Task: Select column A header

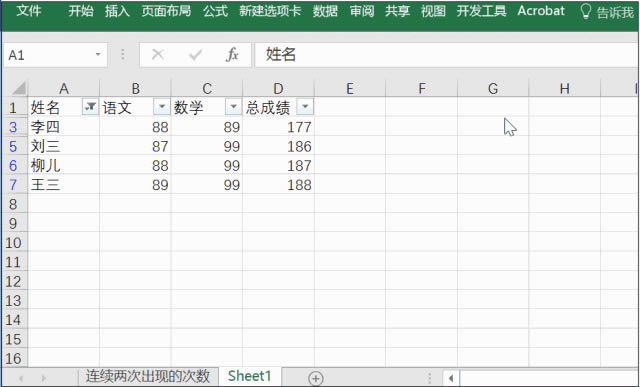Action: pos(64,88)
